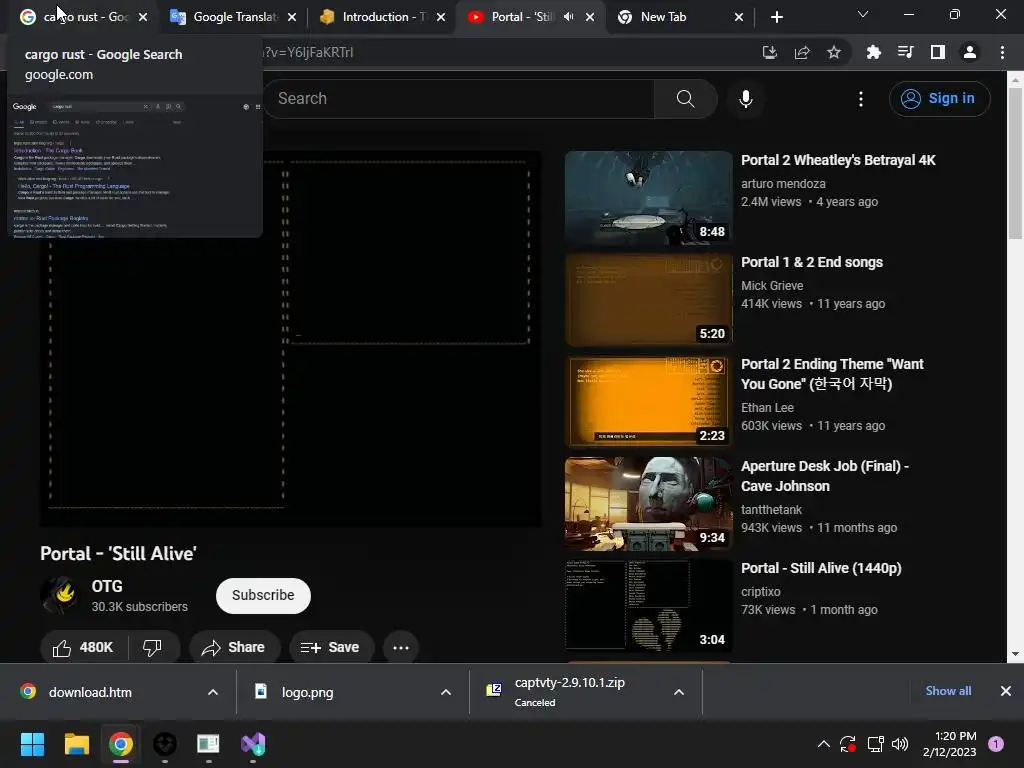
Task: Visit arturo mendoza channel
Action: pyautogui.click(x=783, y=184)
